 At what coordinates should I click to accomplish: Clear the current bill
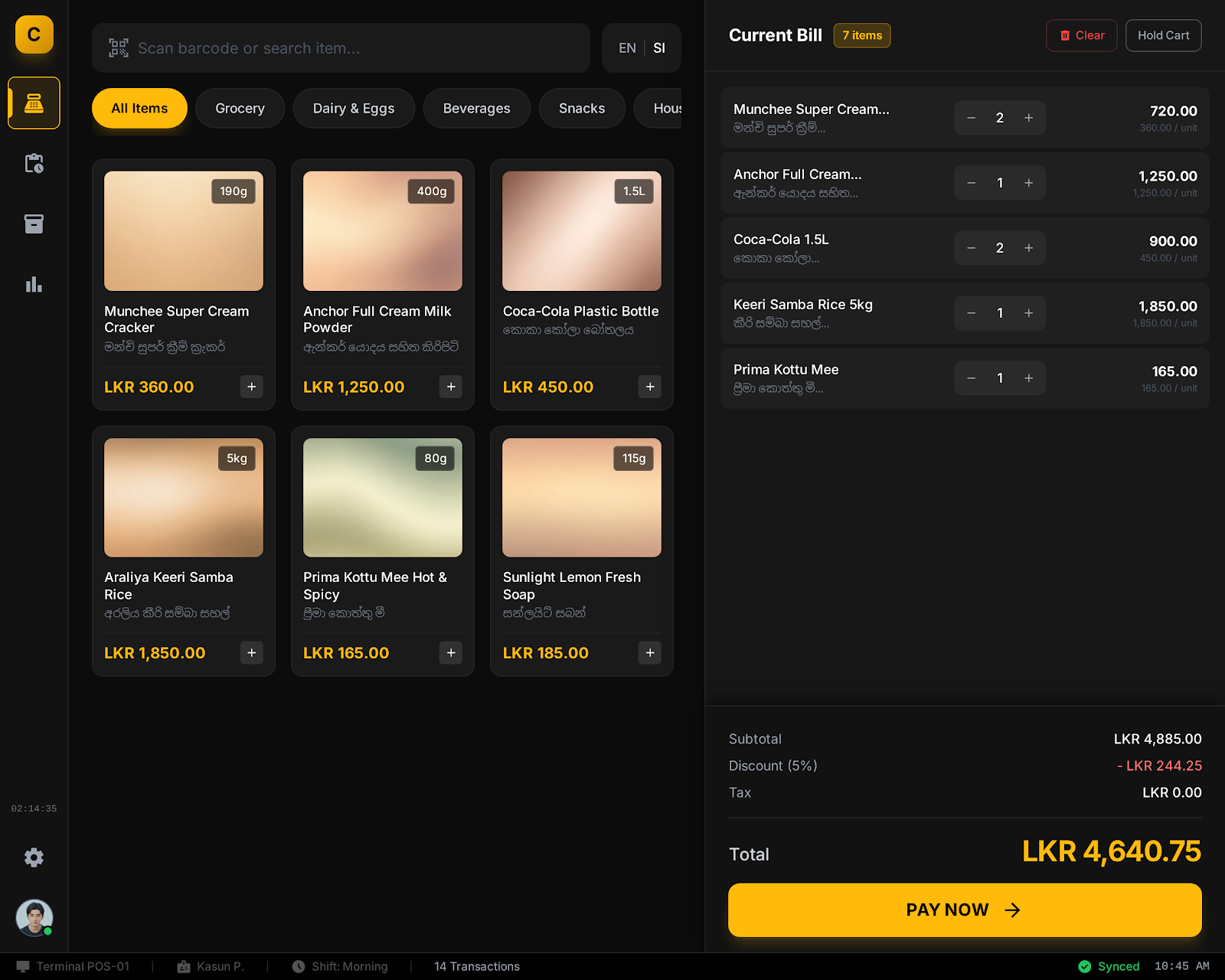[1081, 35]
